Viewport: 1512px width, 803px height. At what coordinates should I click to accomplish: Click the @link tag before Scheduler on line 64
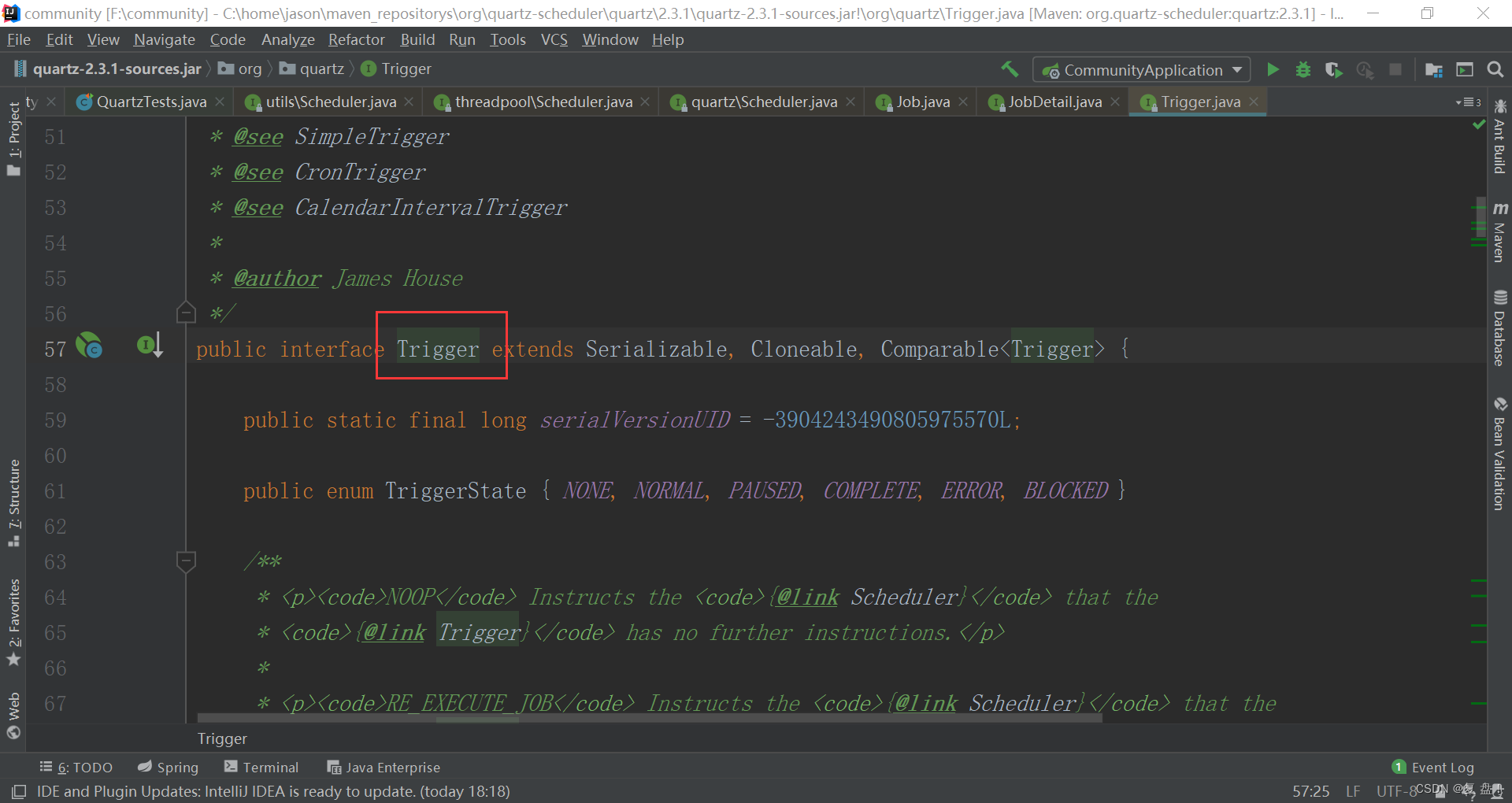tap(808, 598)
